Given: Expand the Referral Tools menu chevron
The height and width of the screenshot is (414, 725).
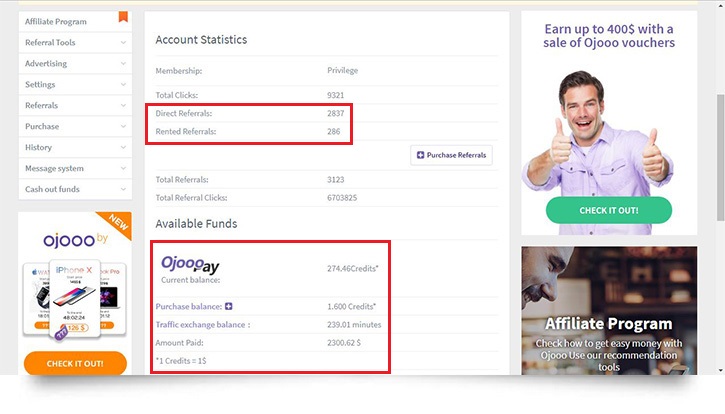Looking at the screenshot, I should (123, 43).
